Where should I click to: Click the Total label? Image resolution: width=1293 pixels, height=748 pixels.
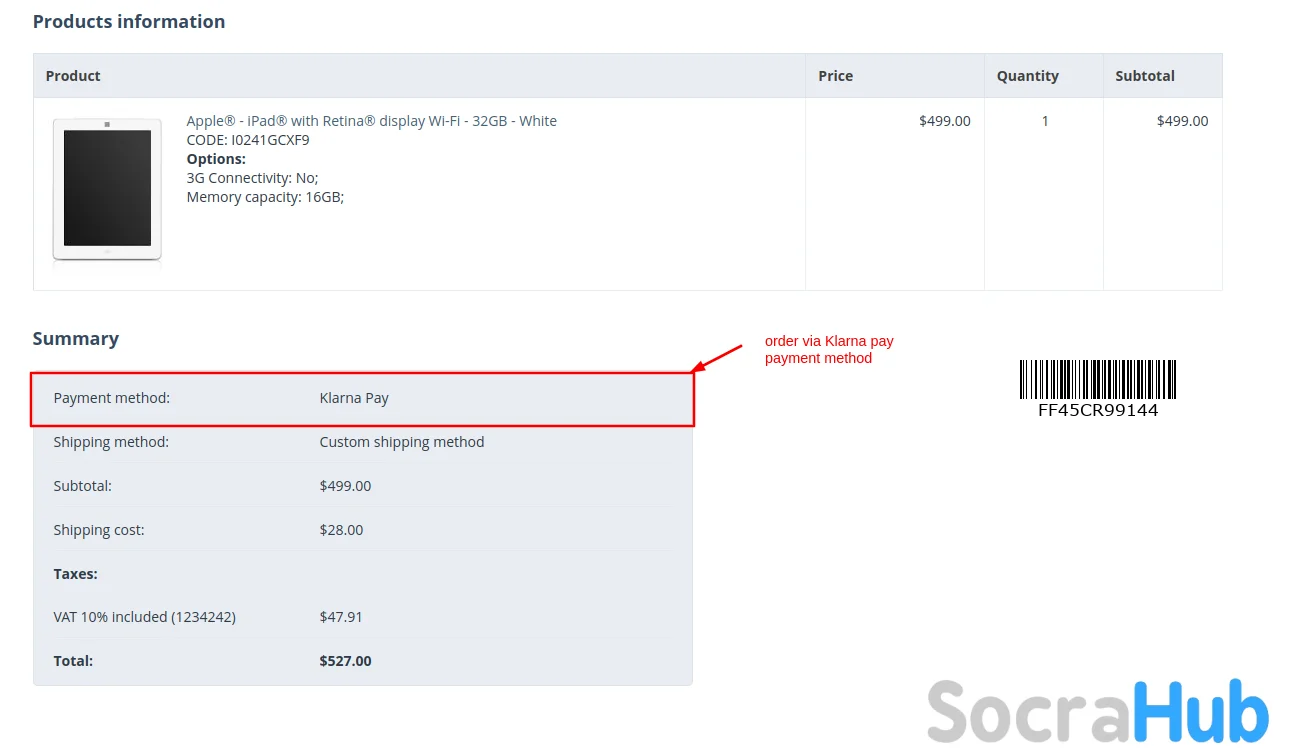point(73,661)
